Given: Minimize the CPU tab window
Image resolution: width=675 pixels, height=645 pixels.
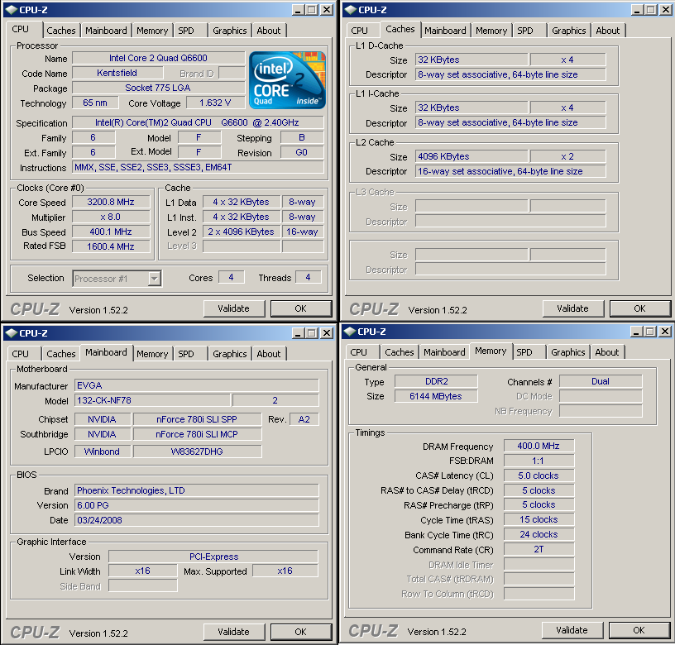Looking at the screenshot, I should (x=298, y=10).
